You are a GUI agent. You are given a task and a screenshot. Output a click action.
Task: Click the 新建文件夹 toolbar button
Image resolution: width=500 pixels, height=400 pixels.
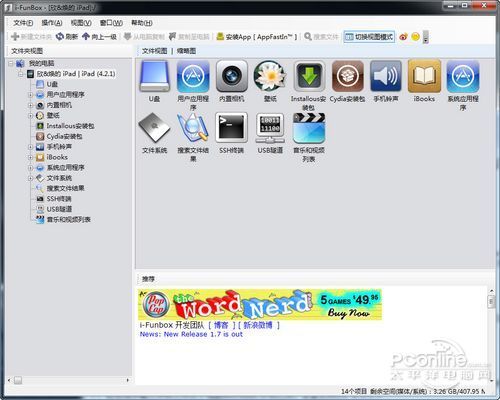coord(31,37)
